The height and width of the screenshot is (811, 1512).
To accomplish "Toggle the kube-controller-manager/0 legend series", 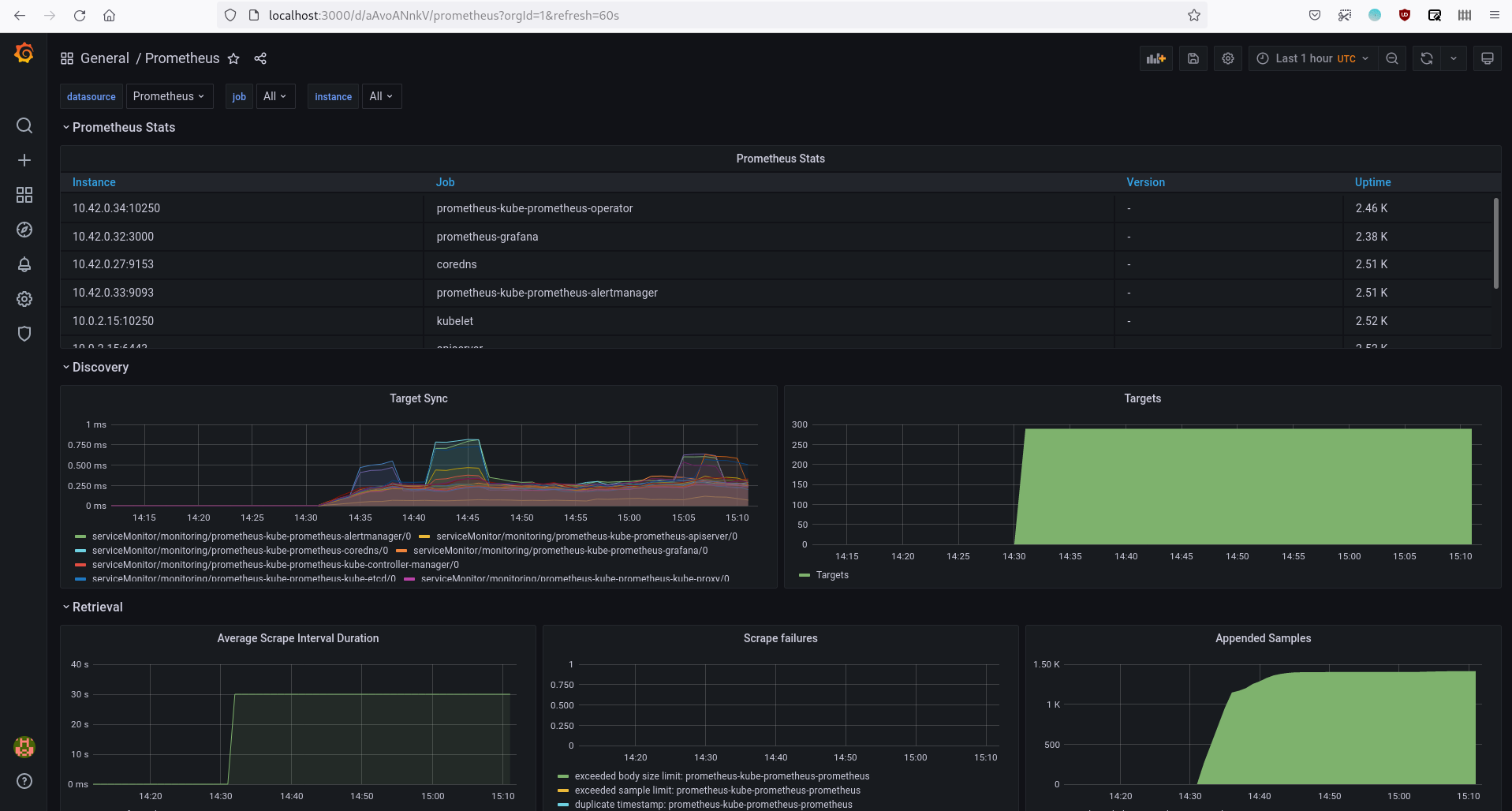I will coord(275,565).
